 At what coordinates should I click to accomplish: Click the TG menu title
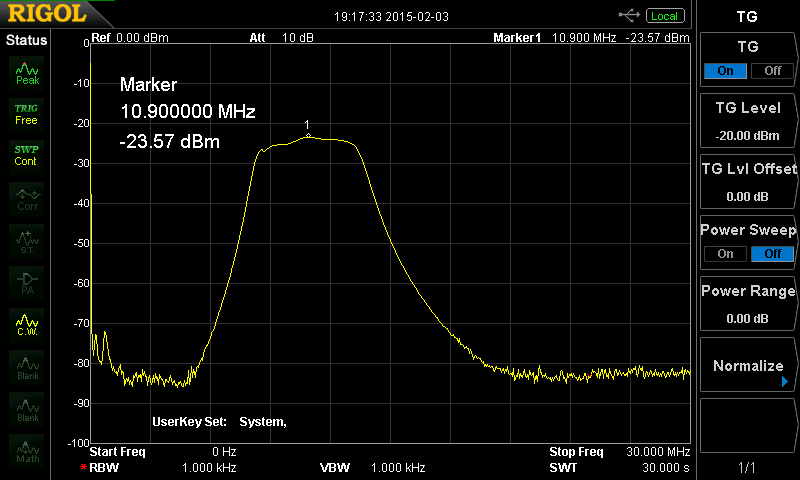pos(747,17)
